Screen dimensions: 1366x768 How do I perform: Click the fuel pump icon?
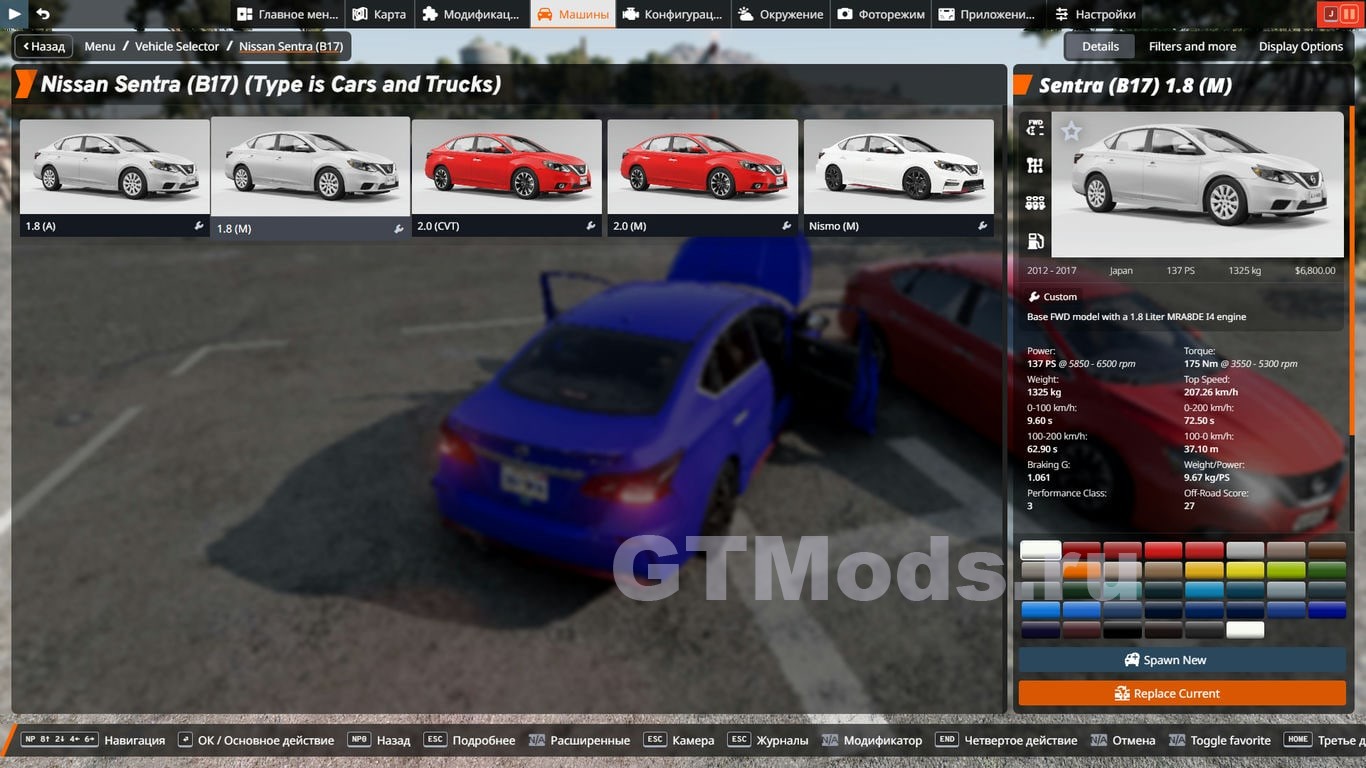click(1035, 240)
